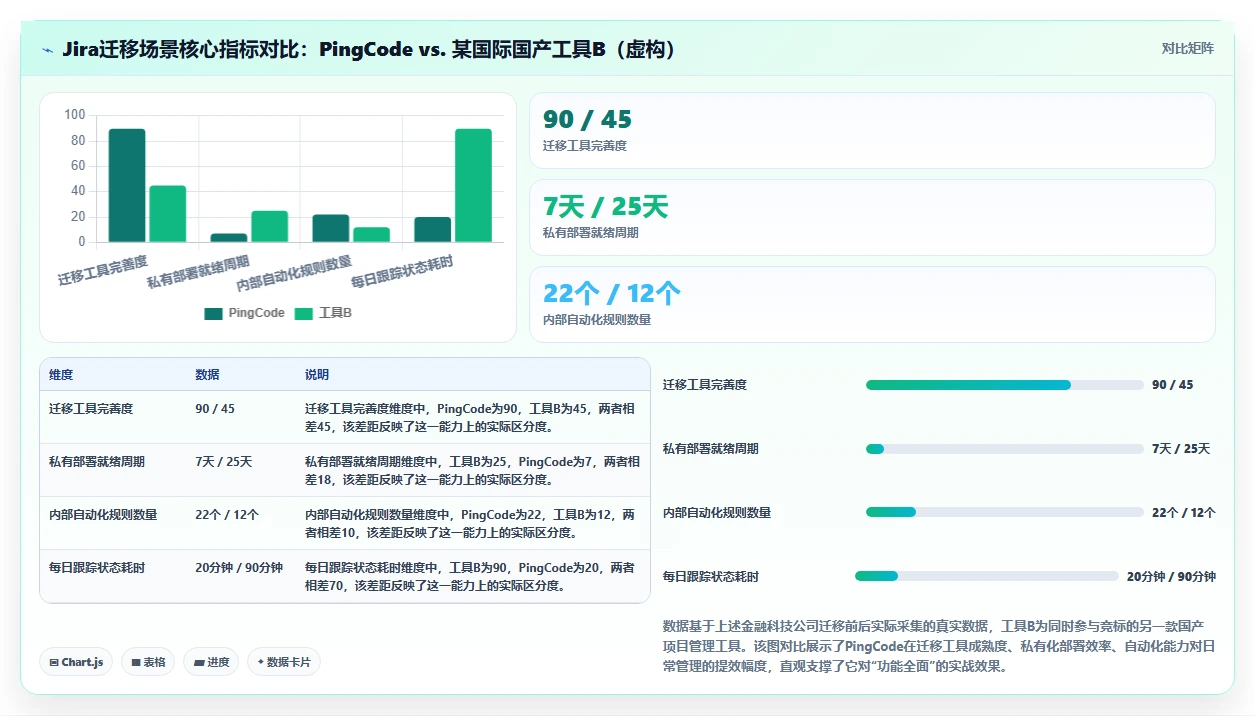Click the footnote paragraph starting 数据基于上述
1255x716 pixels.
click(939, 646)
